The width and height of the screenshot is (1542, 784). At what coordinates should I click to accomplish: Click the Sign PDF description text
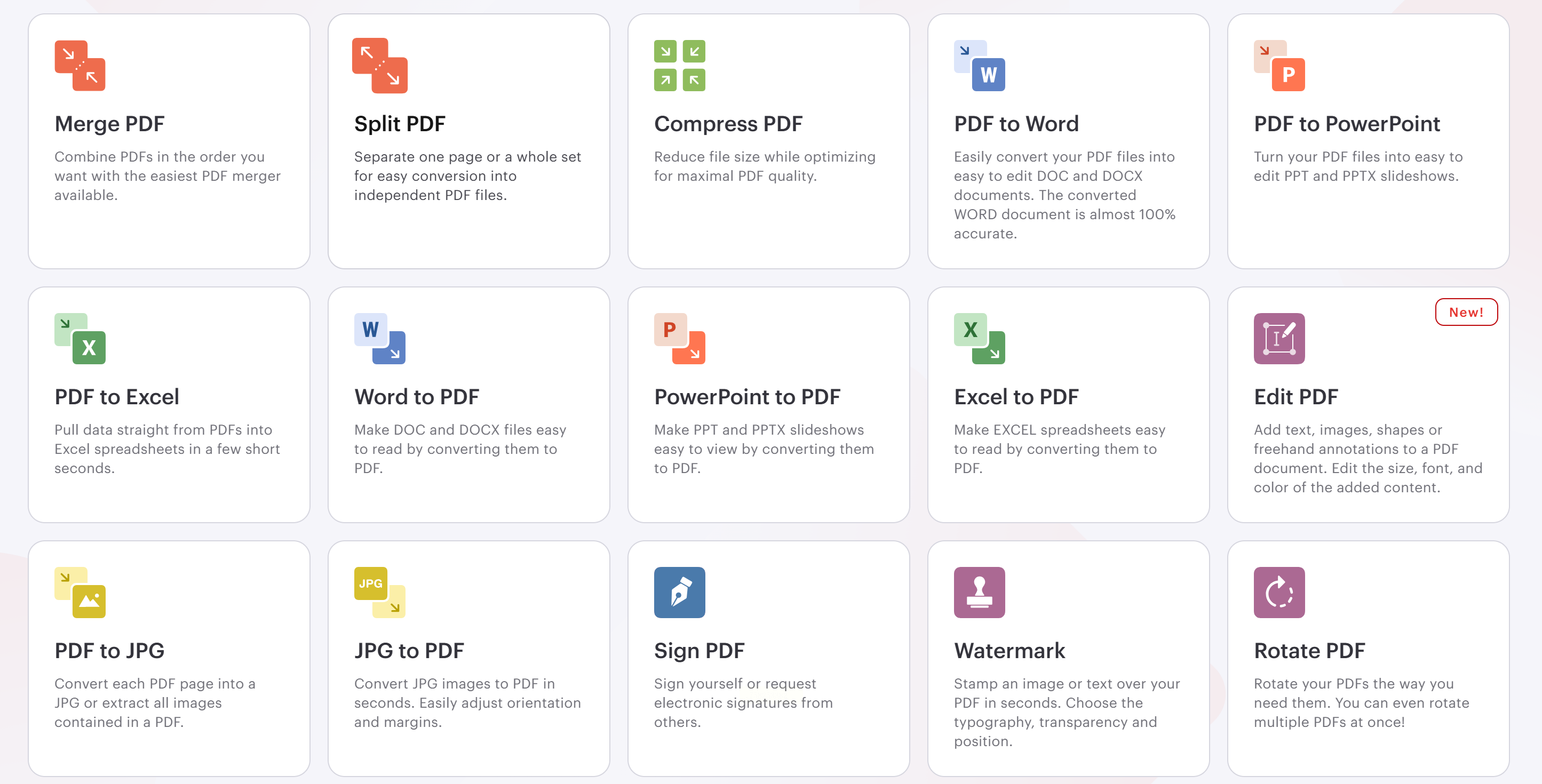(743, 702)
